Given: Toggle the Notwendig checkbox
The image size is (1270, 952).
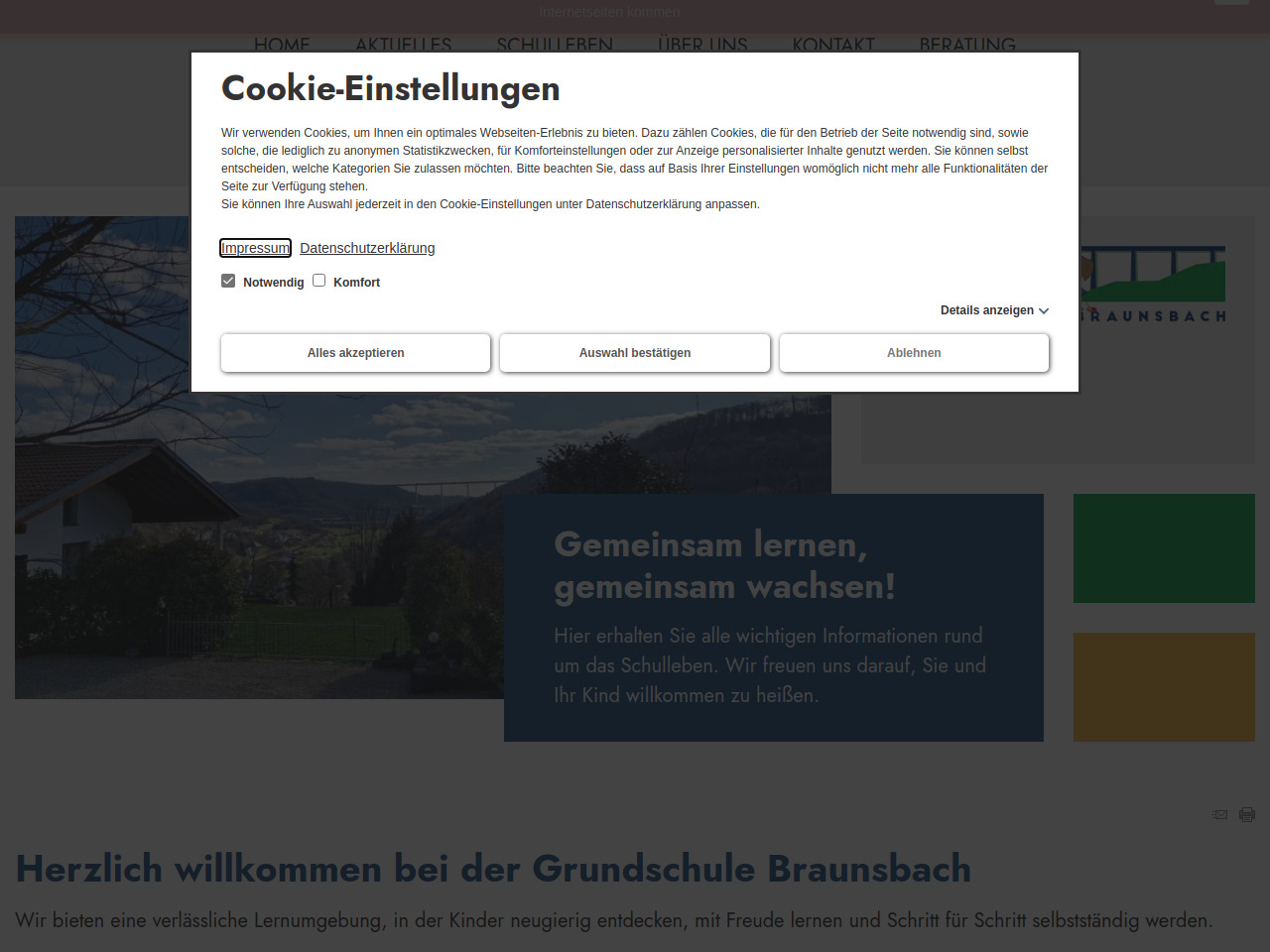Looking at the screenshot, I should (228, 281).
